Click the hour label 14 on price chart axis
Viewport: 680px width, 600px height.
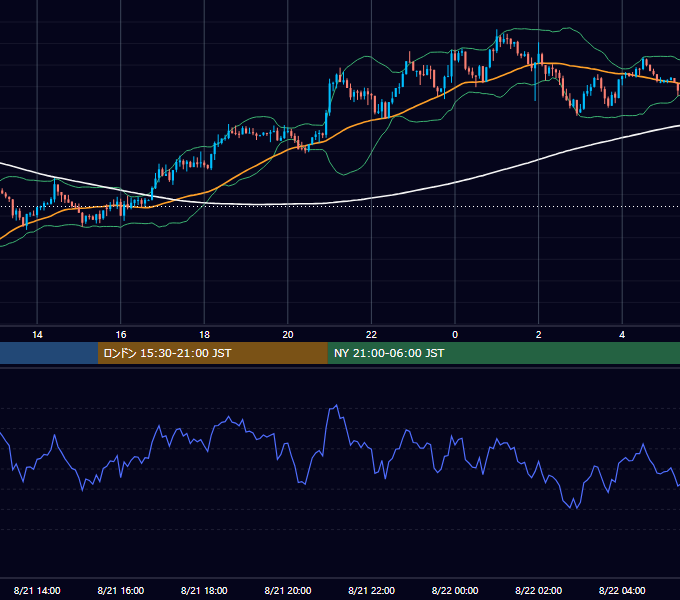[x=37, y=335]
